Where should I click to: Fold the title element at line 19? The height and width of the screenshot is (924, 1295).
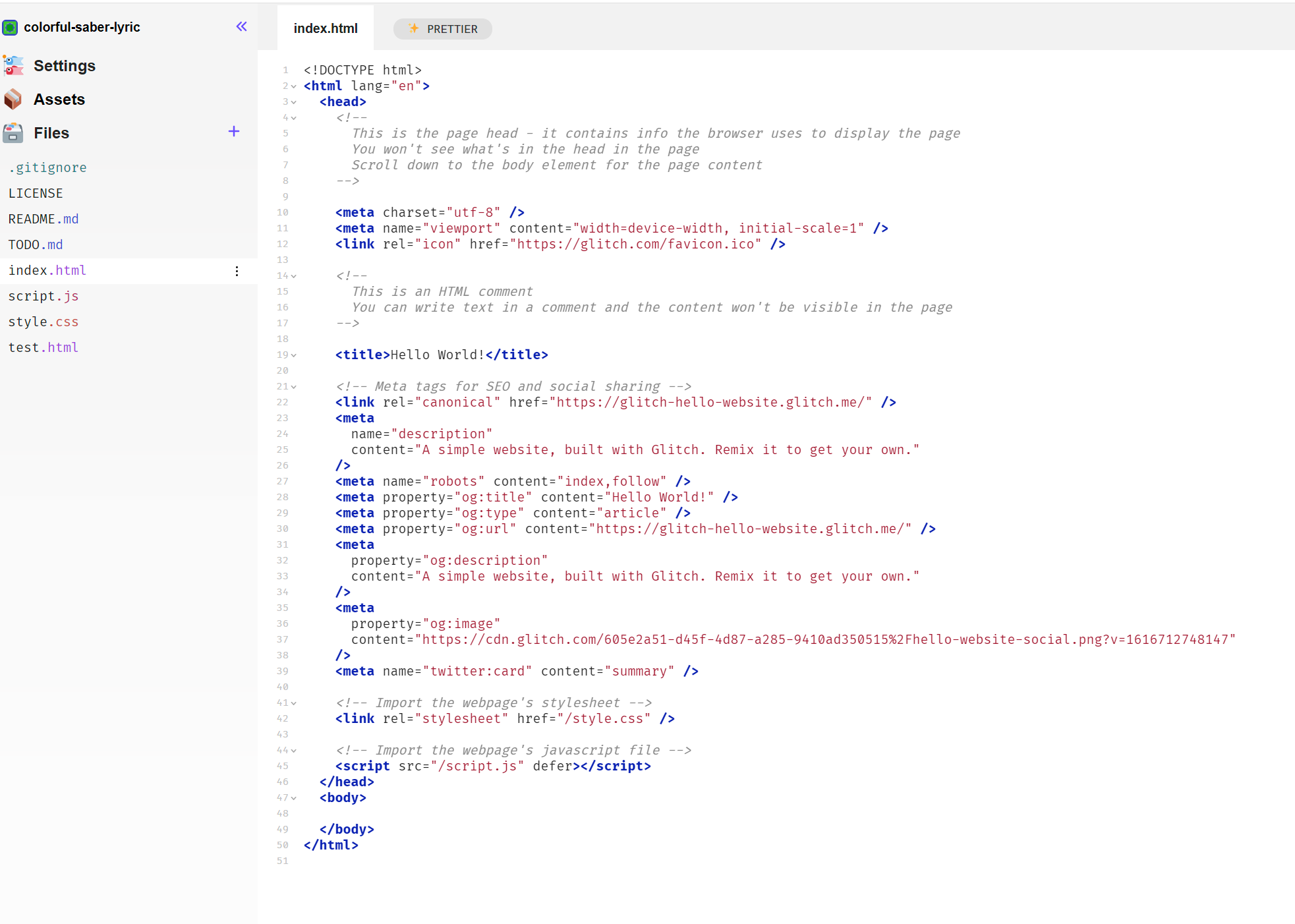[x=294, y=355]
